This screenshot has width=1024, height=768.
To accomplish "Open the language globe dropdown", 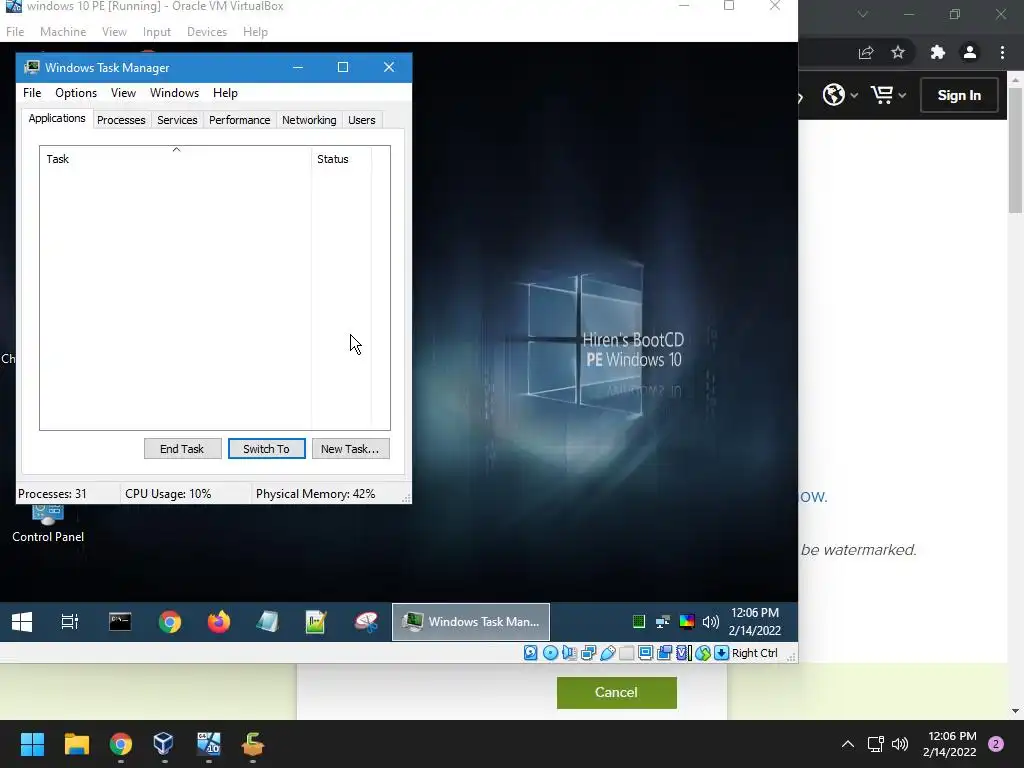I will [840, 95].
